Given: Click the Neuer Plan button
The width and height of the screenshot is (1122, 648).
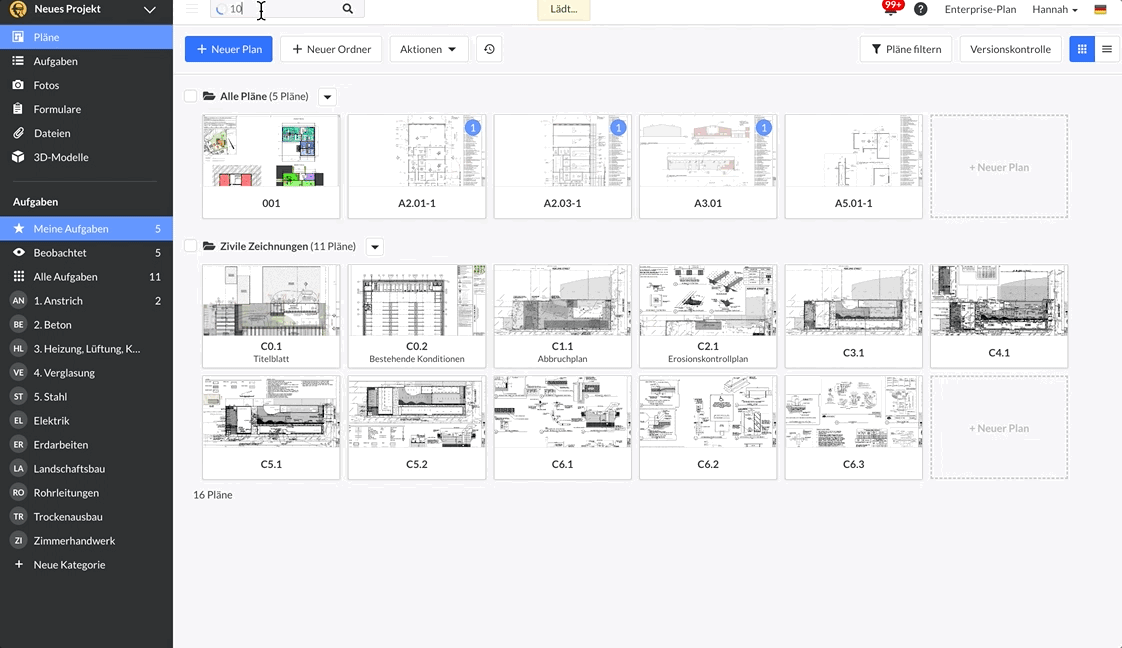Looking at the screenshot, I should pos(229,49).
